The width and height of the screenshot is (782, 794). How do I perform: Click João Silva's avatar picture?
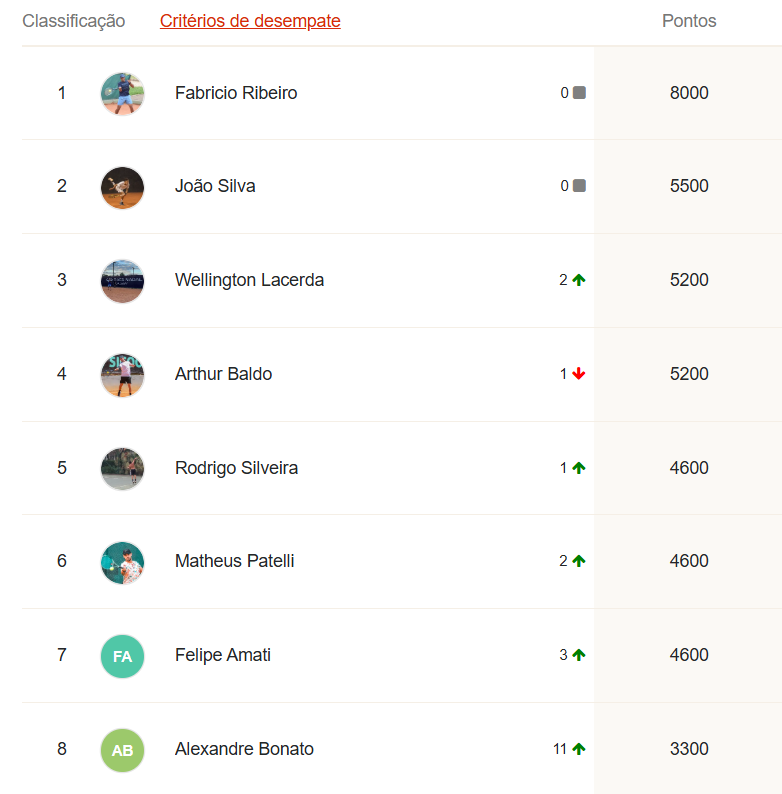coord(123,187)
